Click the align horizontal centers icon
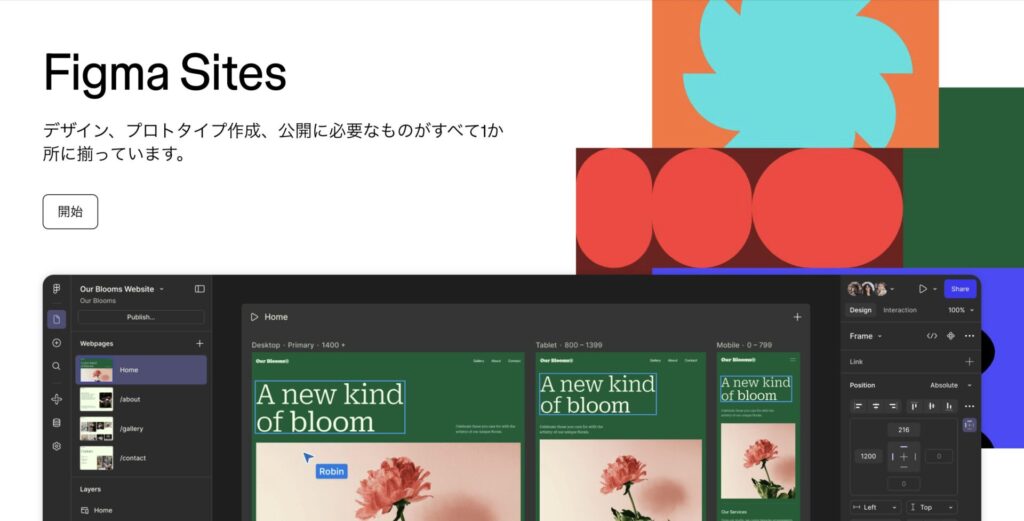The image size is (1024, 521). (x=876, y=406)
